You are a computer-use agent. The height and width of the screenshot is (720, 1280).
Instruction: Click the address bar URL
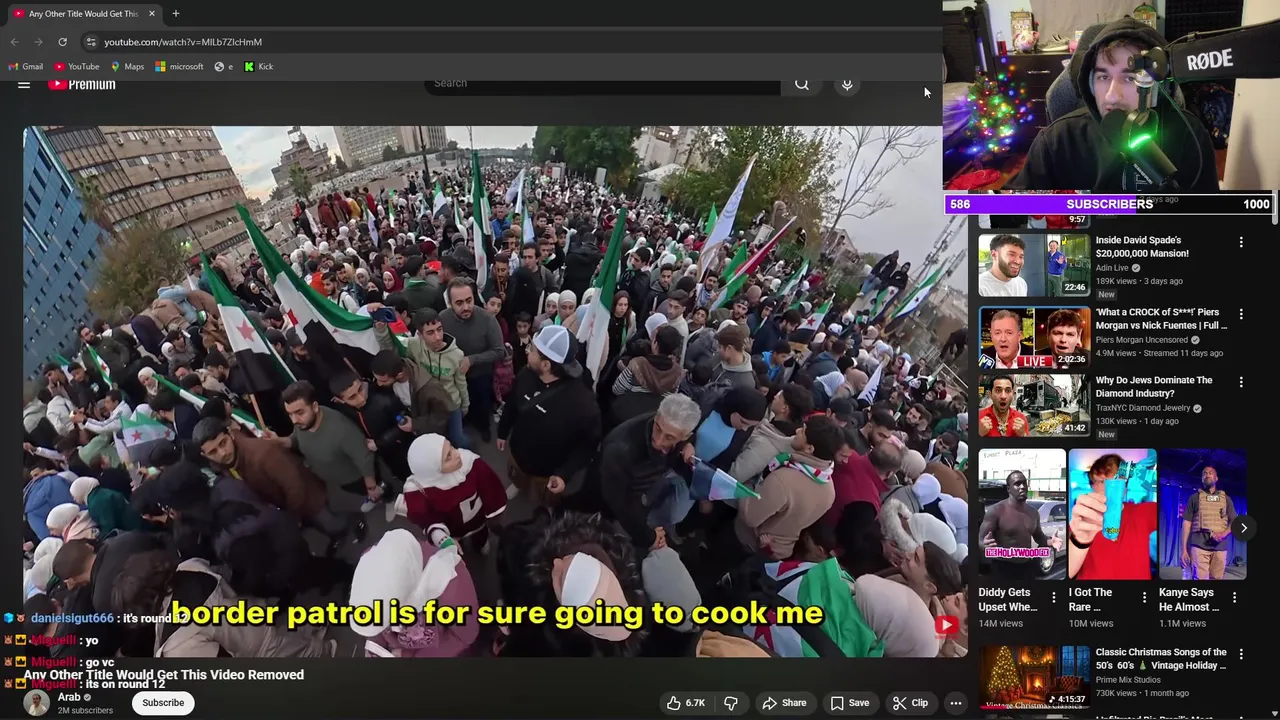[183, 42]
